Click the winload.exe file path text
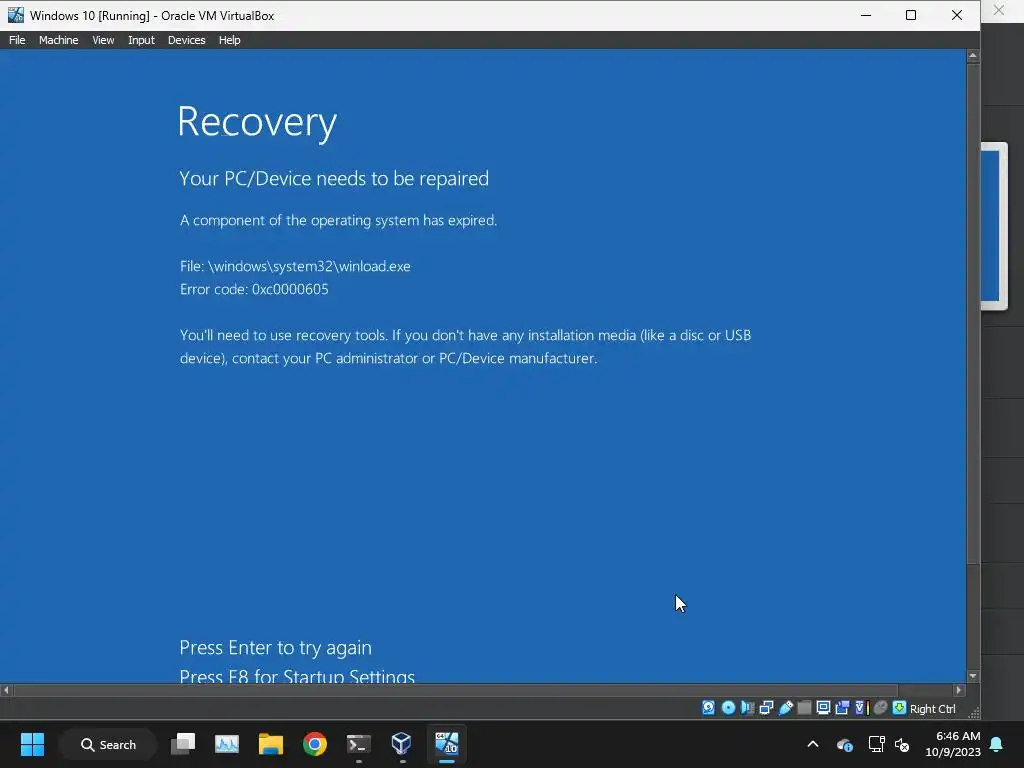The height and width of the screenshot is (768, 1024). pyautogui.click(x=295, y=266)
